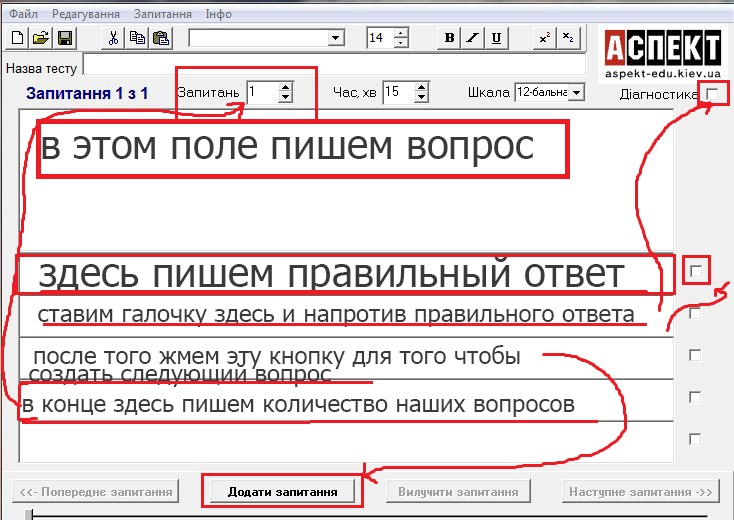Viewport: 734px width, 520px height.
Task: Enable the Діагностика checkbox
Action: pyautogui.click(x=712, y=94)
